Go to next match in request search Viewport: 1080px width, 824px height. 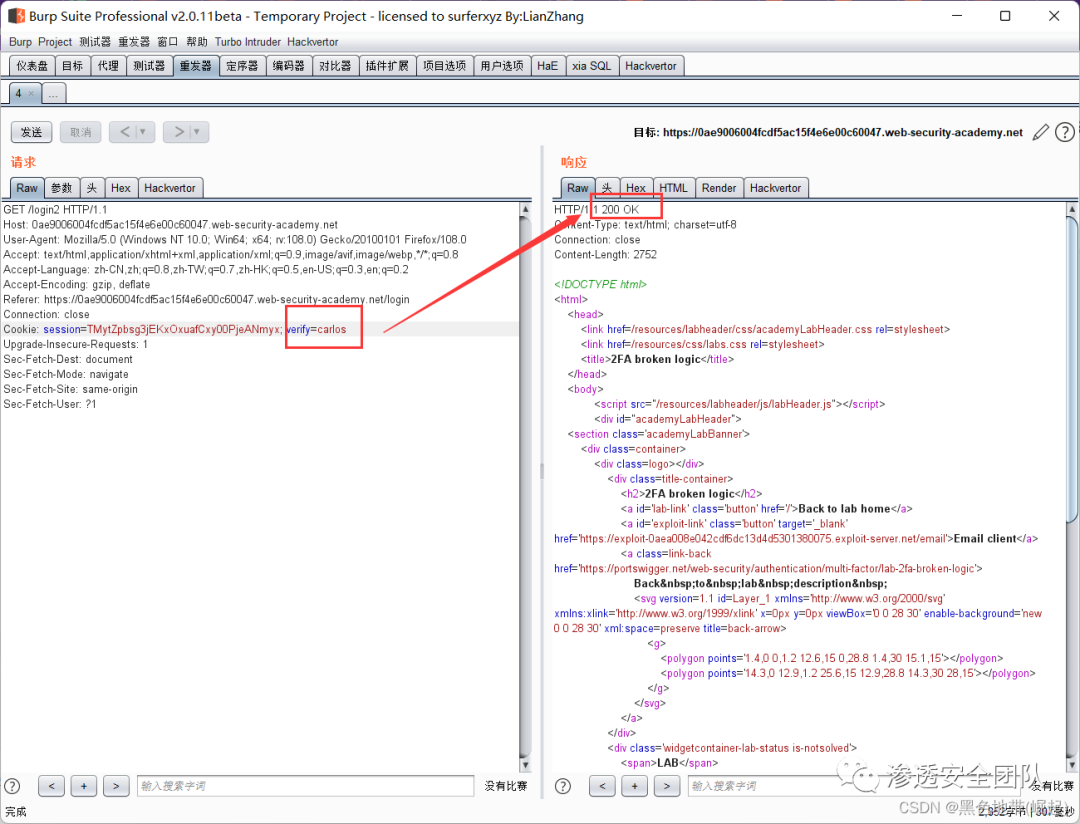116,786
